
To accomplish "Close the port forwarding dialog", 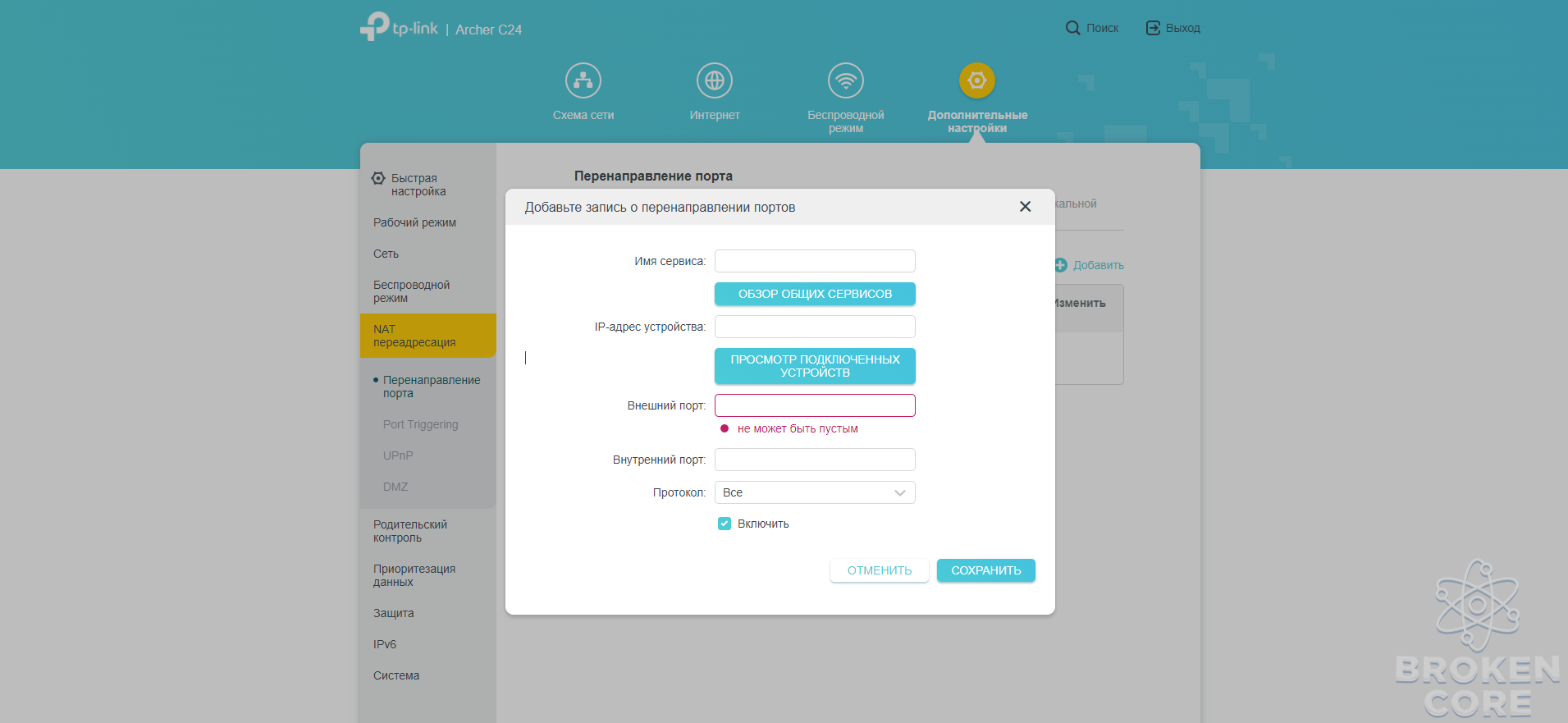I will pyautogui.click(x=1025, y=207).
